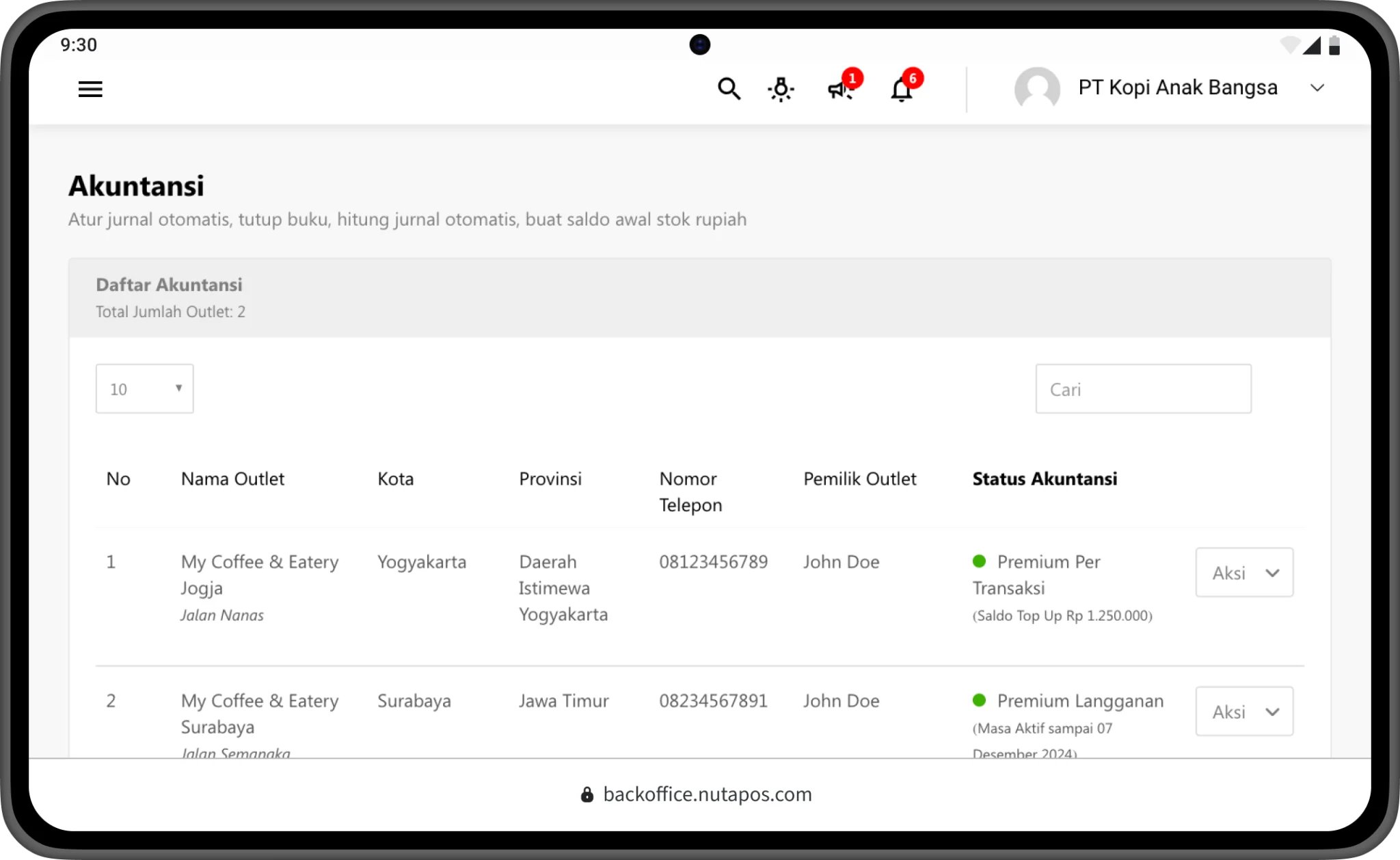Open Aksi dropdown for Jogja outlet
Viewport: 1400px width, 860px height.
tap(1243, 573)
